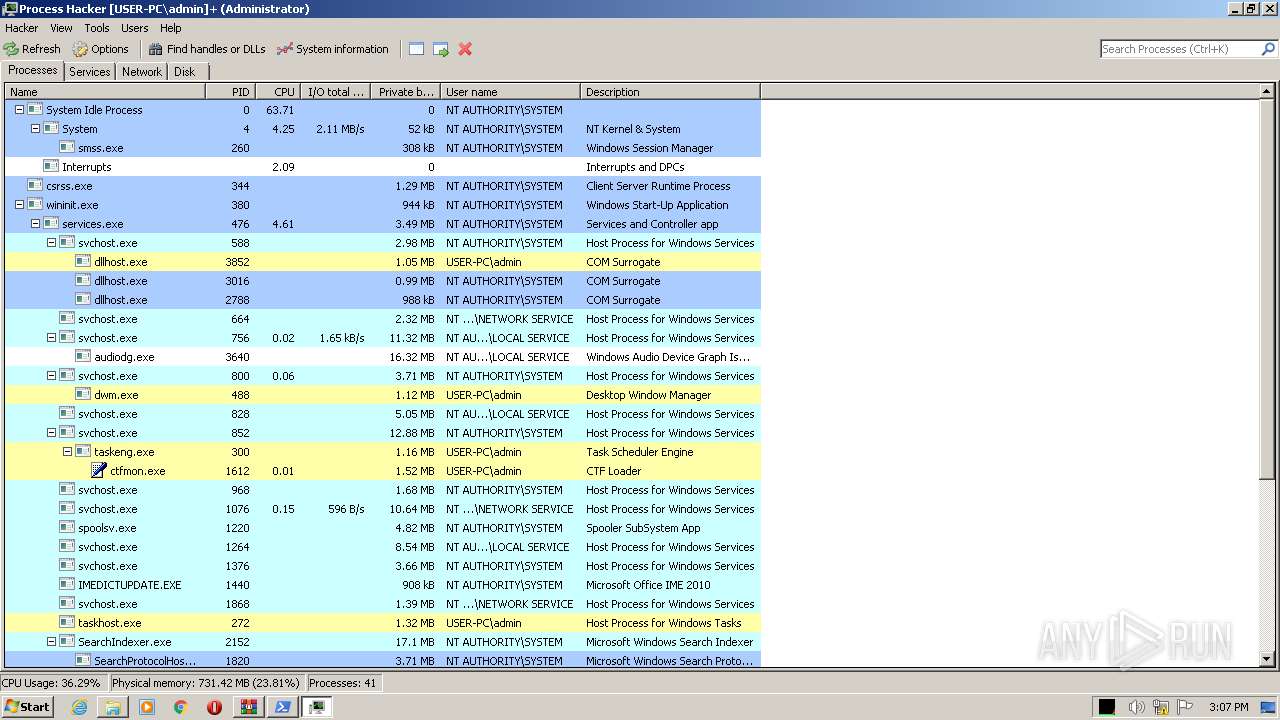Viewport: 1280px width, 720px height.
Task: Open Windows Explorer from taskbar
Action: point(113,707)
